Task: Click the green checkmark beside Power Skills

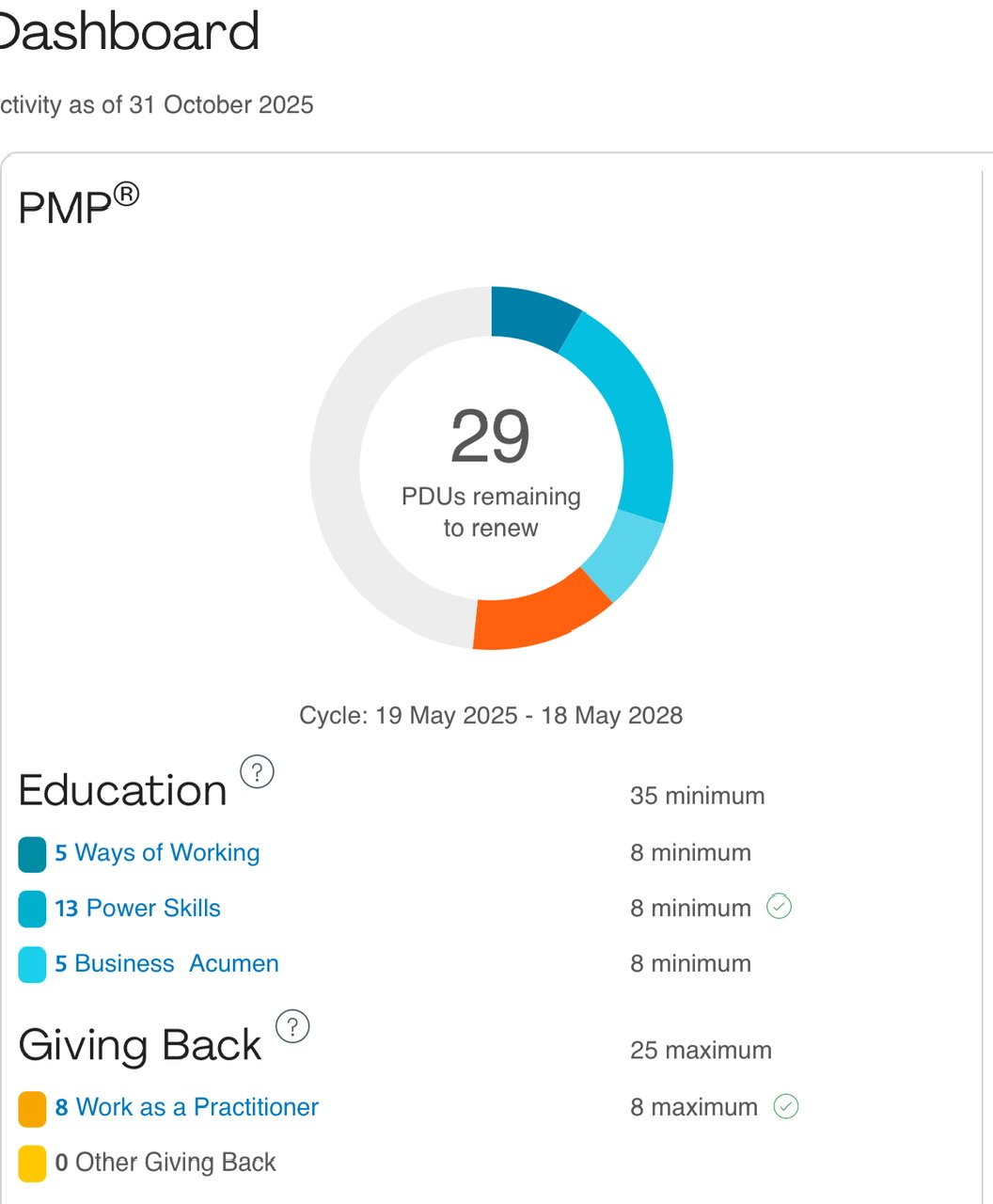Action: coord(779,907)
